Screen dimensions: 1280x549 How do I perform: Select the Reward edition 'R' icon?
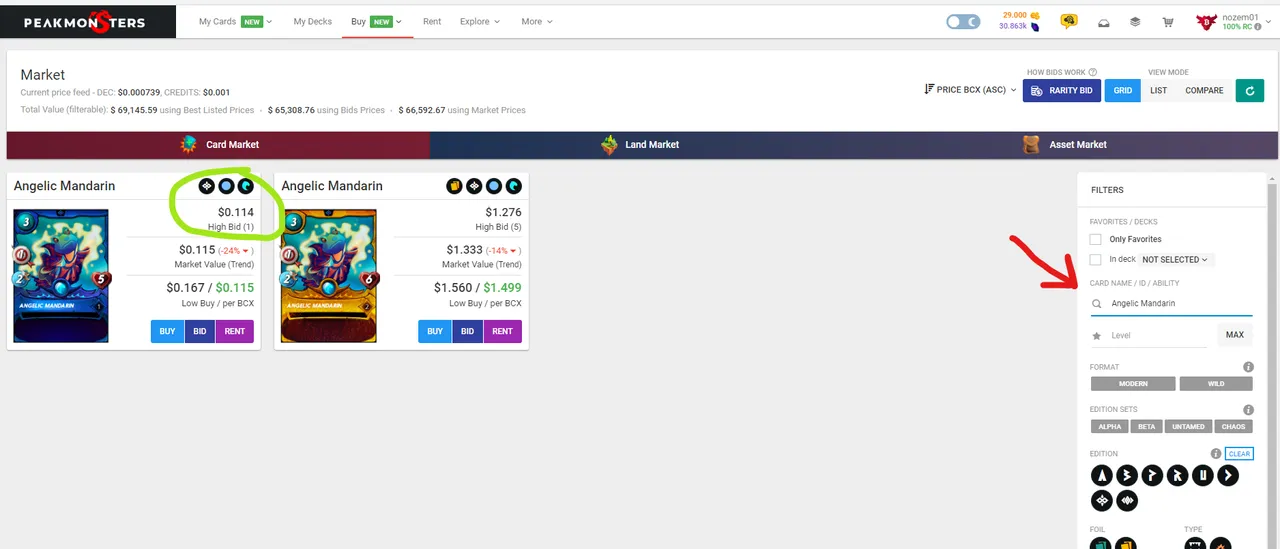(x=1177, y=476)
